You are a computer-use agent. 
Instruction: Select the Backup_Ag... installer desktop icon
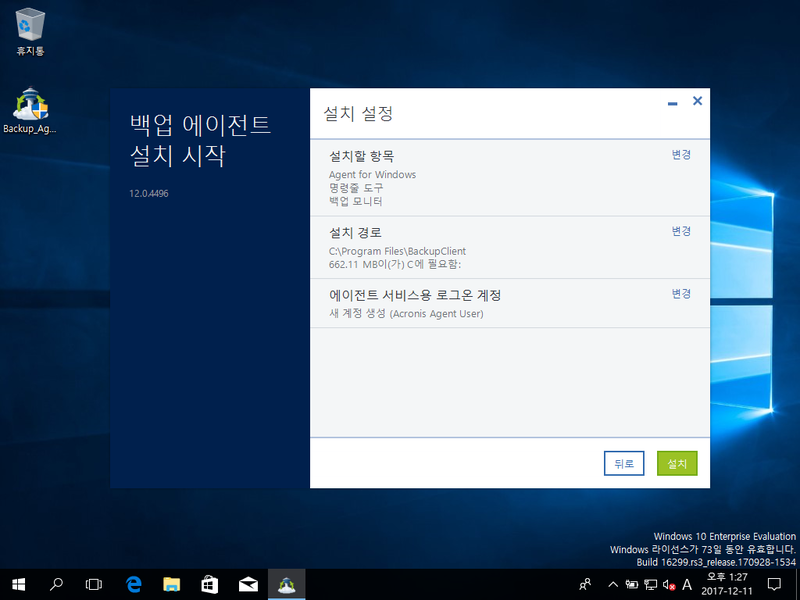30,110
